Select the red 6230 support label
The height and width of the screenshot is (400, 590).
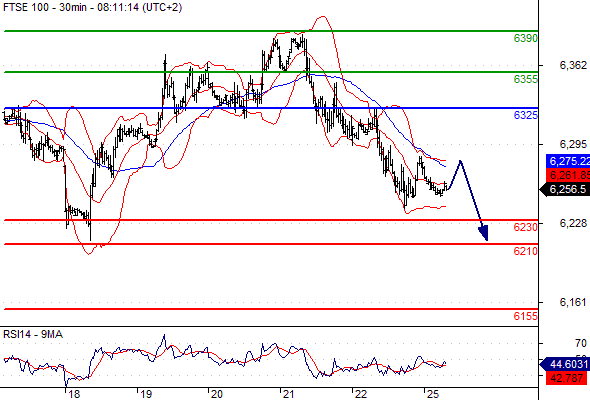[x=526, y=227]
